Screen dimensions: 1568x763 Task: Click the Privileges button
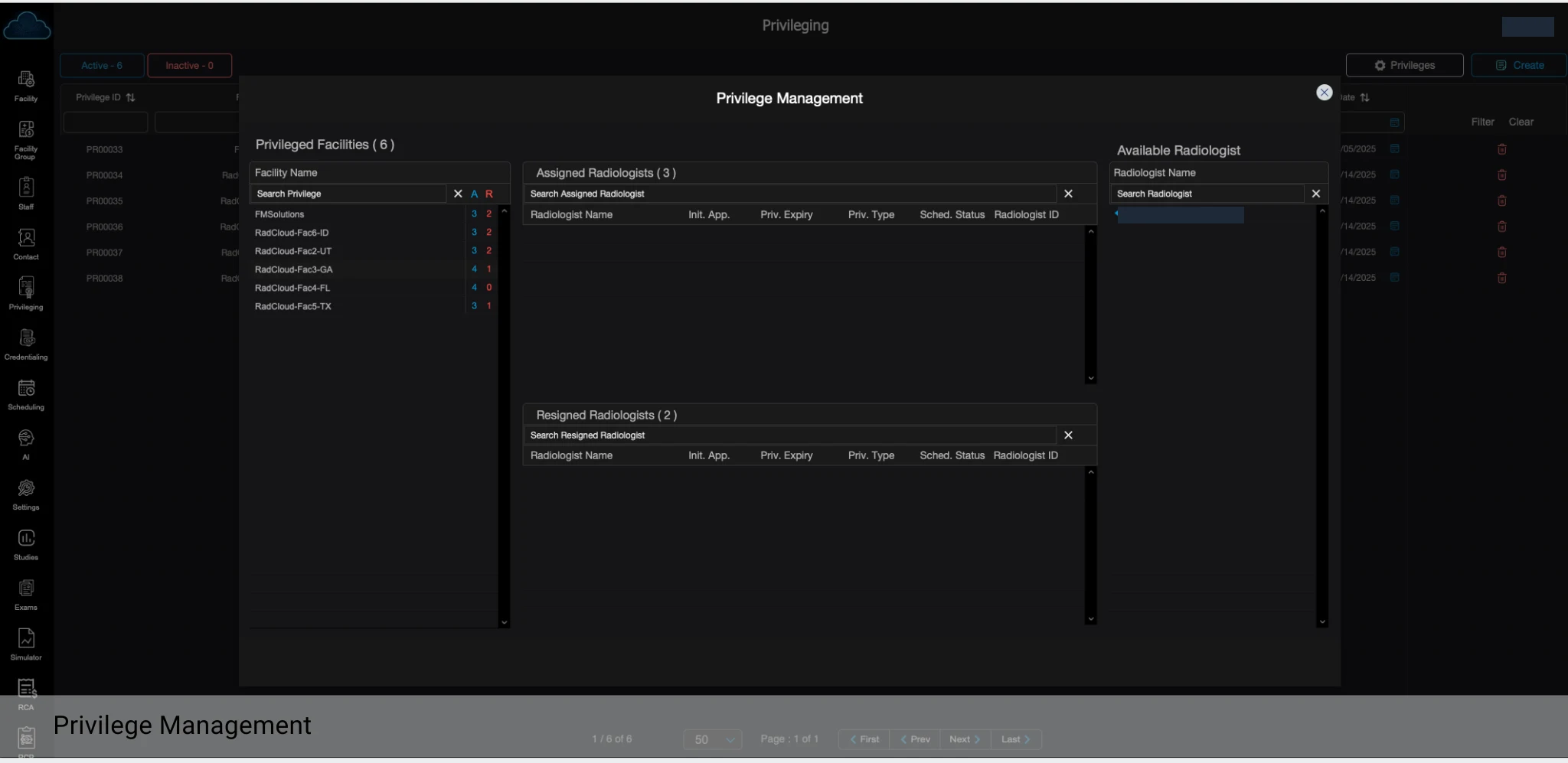1404,65
